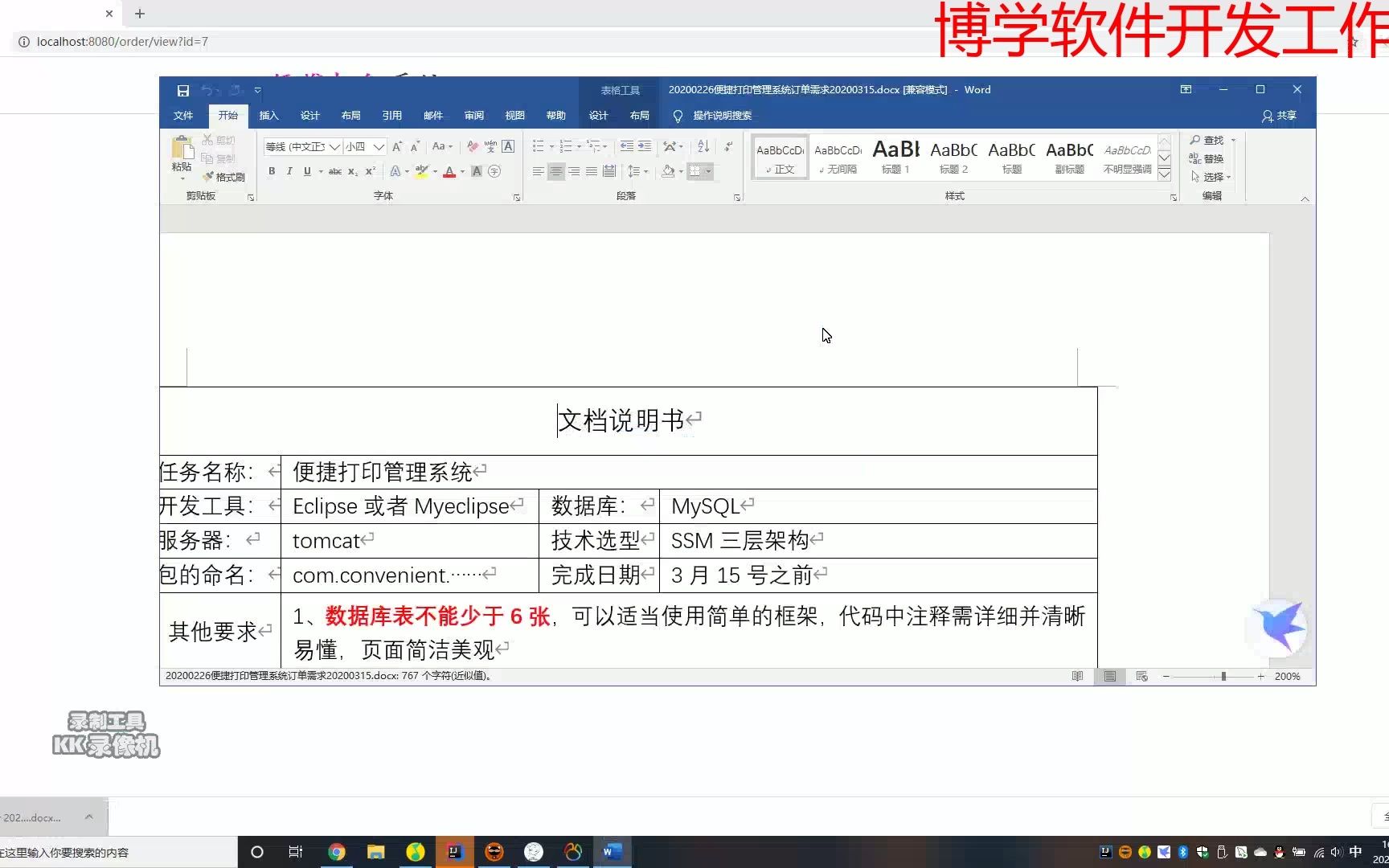The width and height of the screenshot is (1389, 868).
Task: Apply the 副标题 subtitle style
Action: tap(1069, 157)
